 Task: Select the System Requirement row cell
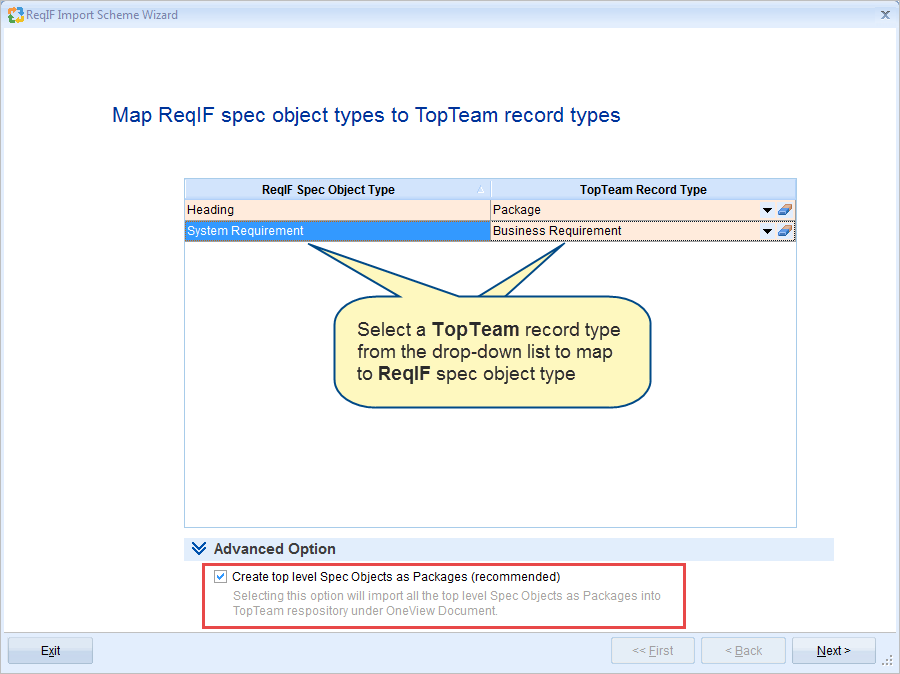338,231
